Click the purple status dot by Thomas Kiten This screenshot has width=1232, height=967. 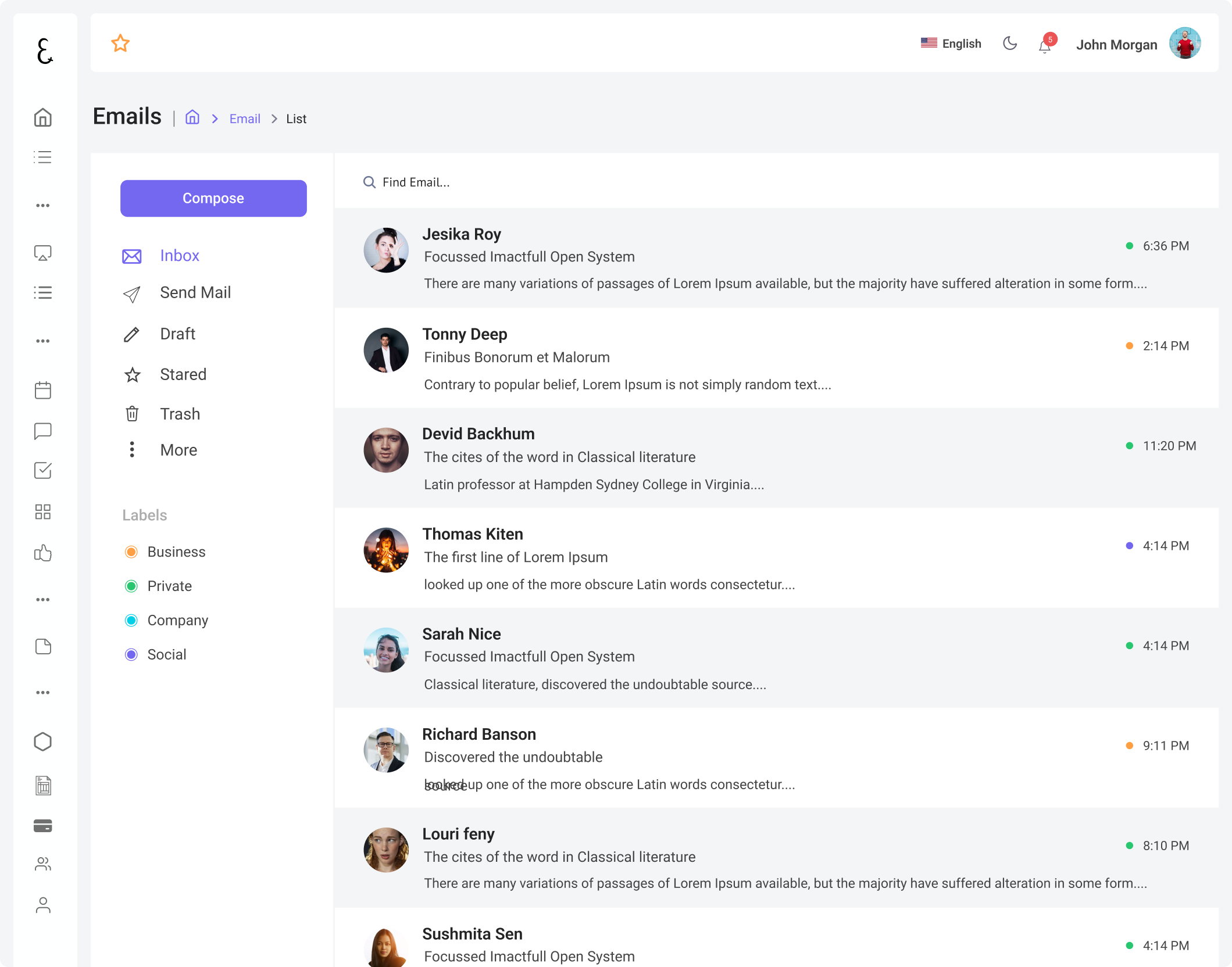(1129, 546)
